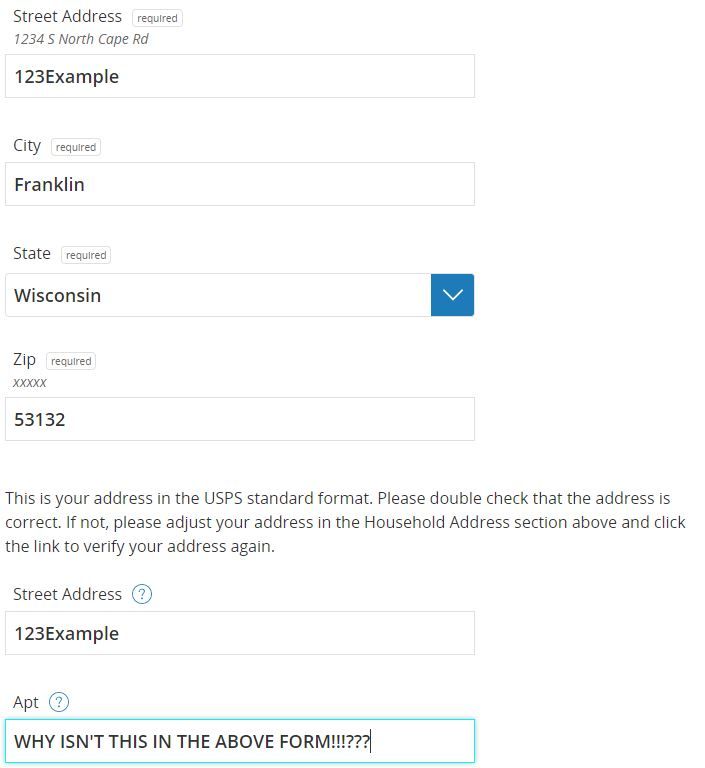Click the xxxxx format hint under Zip
The height and width of the screenshot is (768, 705).
pyautogui.click(x=30, y=383)
